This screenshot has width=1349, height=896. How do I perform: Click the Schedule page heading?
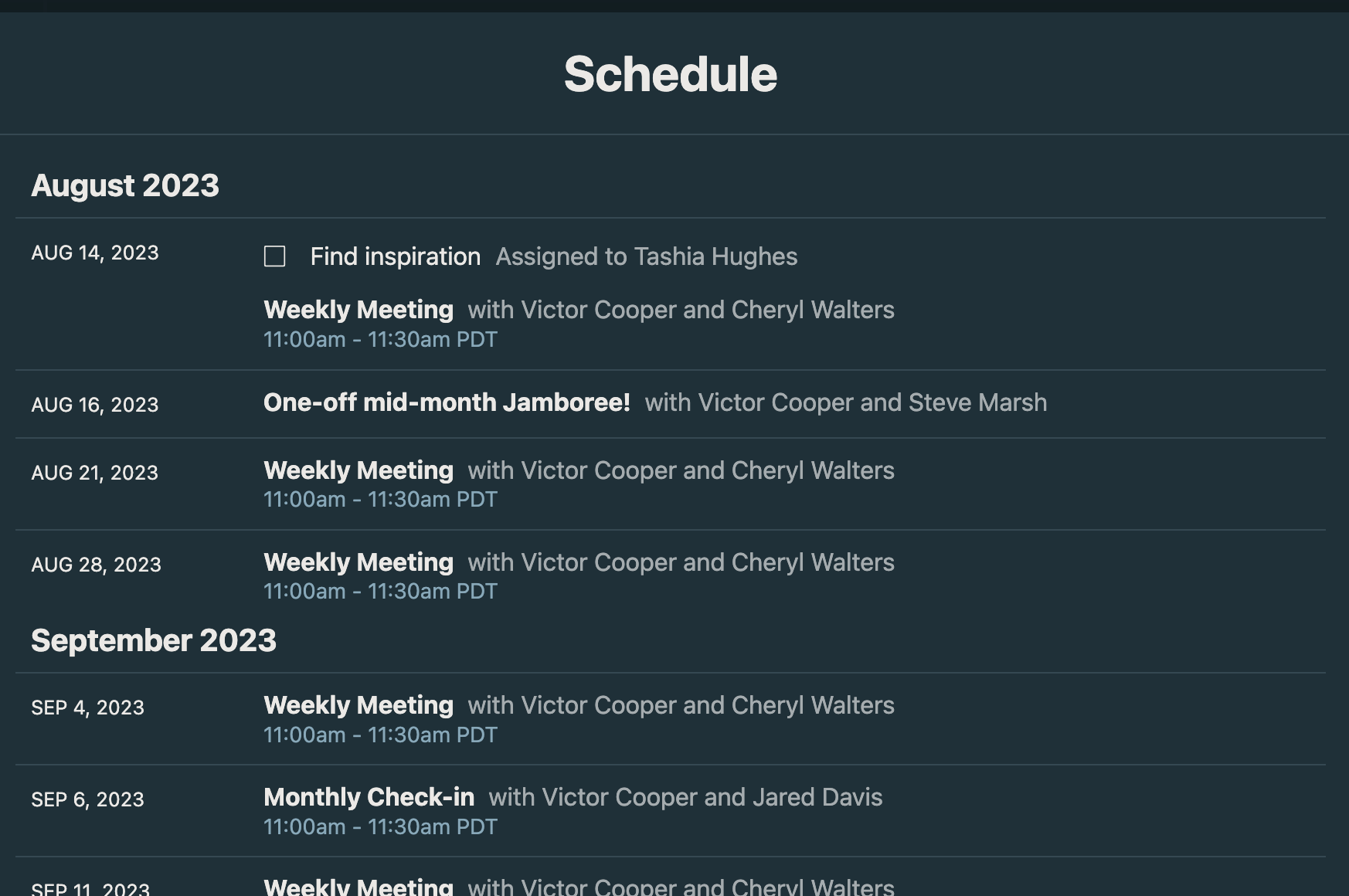(x=671, y=74)
